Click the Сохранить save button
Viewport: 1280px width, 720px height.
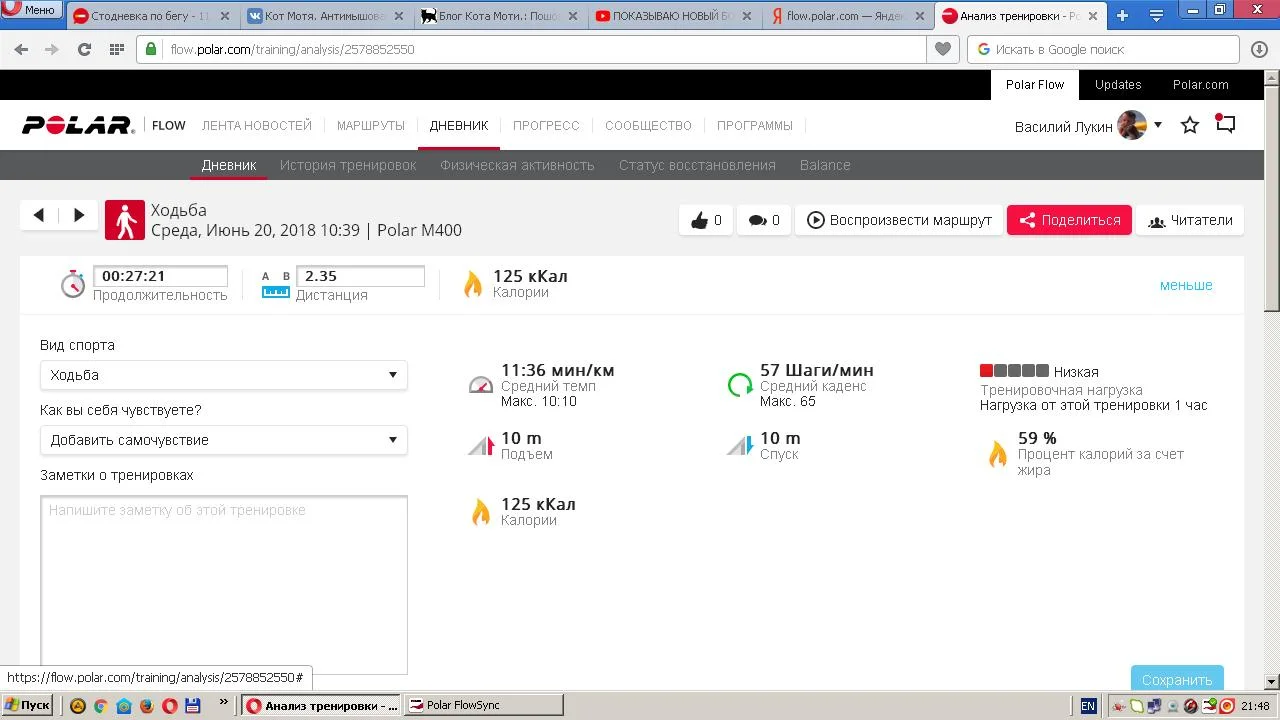[x=1177, y=679]
